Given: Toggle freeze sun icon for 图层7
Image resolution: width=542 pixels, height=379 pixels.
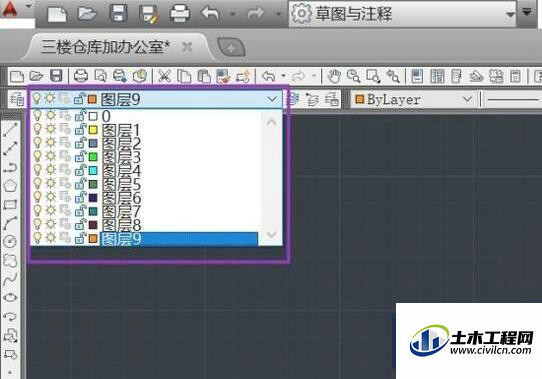Looking at the screenshot, I should [x=51, y=210].
